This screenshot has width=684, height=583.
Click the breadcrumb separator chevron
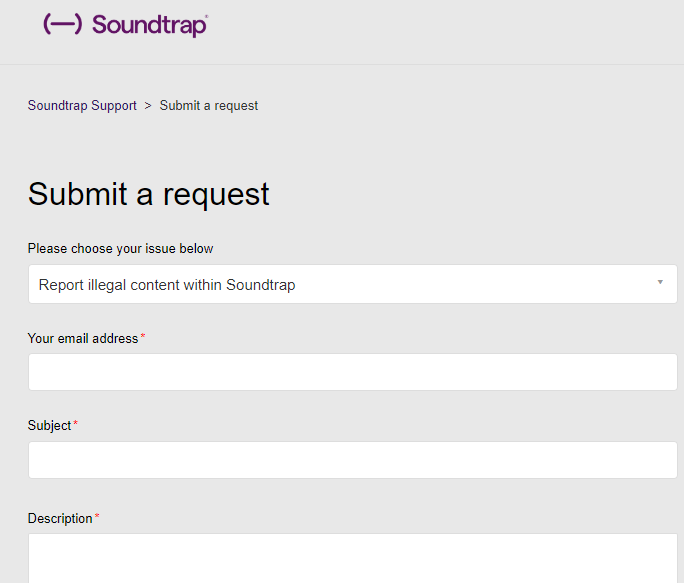pyautogui.click(x=148, y=106)
